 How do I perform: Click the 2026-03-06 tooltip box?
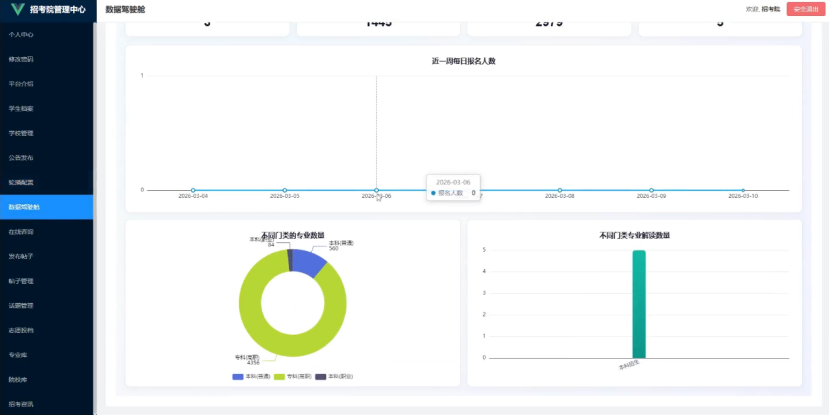tap(454, 188)
